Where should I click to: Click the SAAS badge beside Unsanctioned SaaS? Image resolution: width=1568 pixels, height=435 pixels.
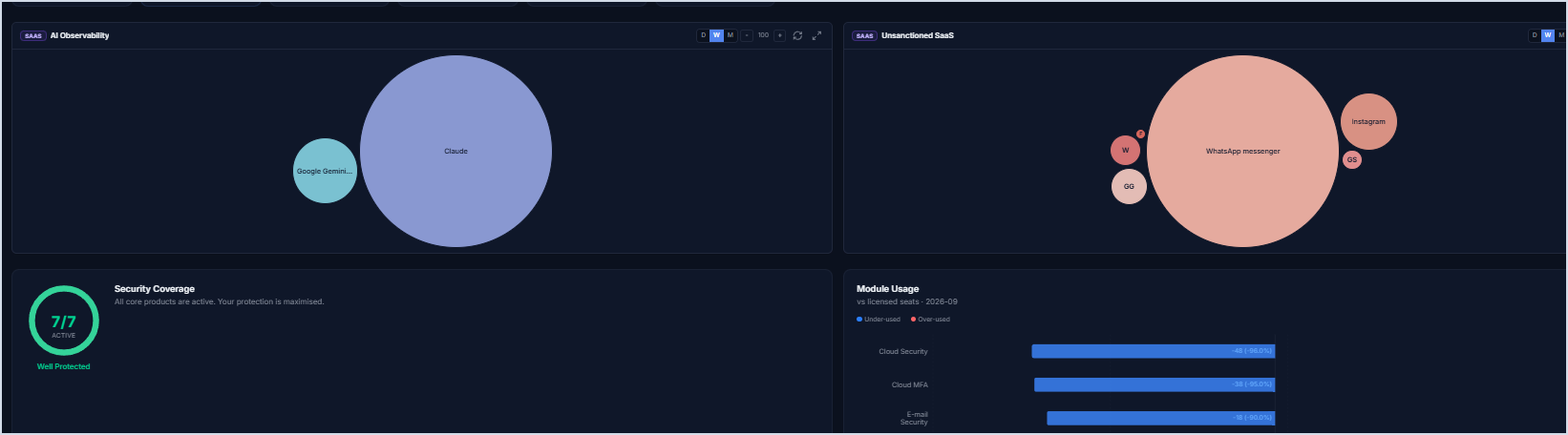point(865,35)
